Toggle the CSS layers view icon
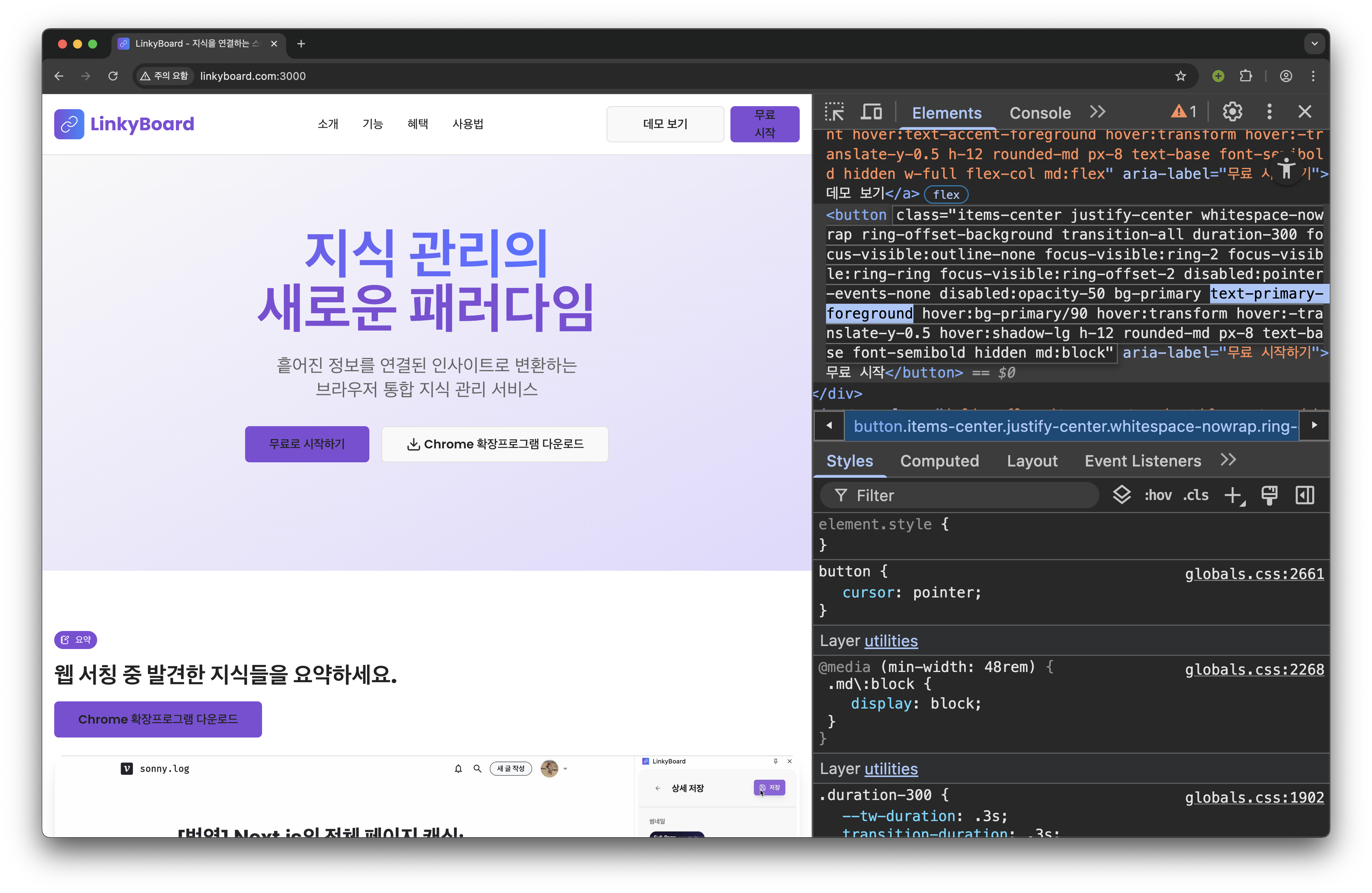The height and width of the screenshot is (893, 1372). [1121, 495]
